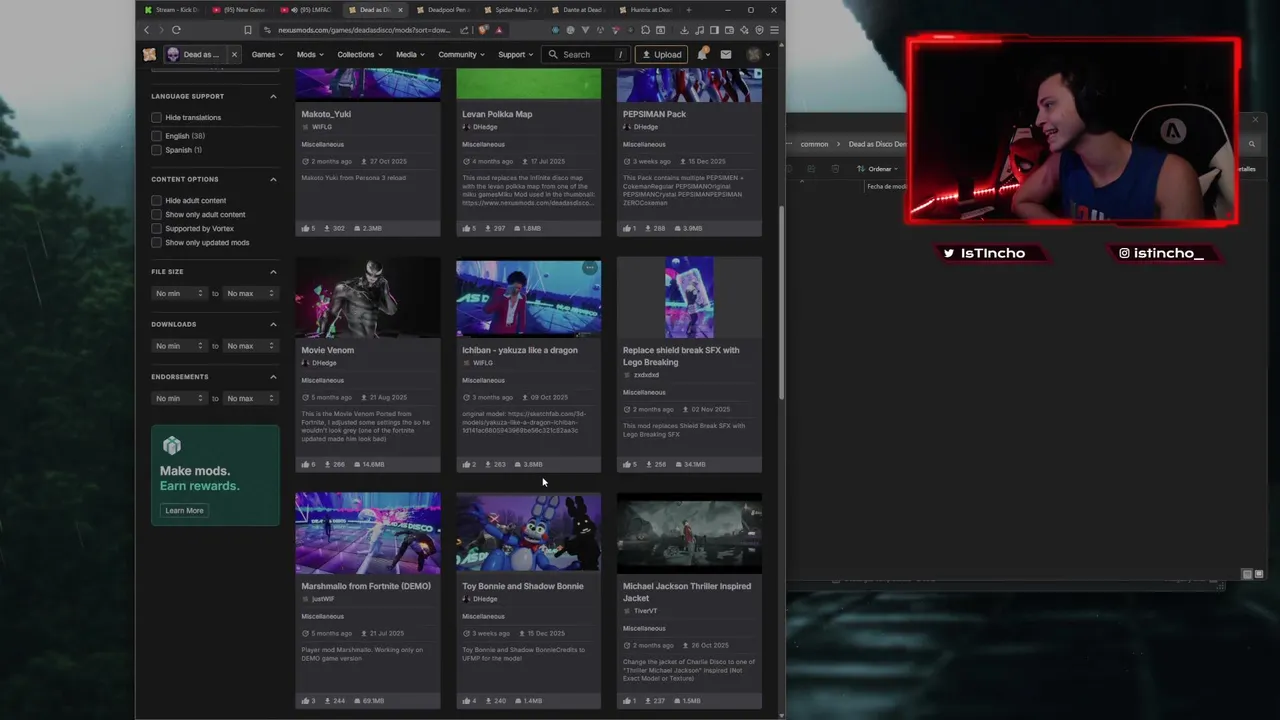Enable Hide adult content option
The height and width of the screenshot is (720, 1280).
pyautogui.click(x=156, y=200)
